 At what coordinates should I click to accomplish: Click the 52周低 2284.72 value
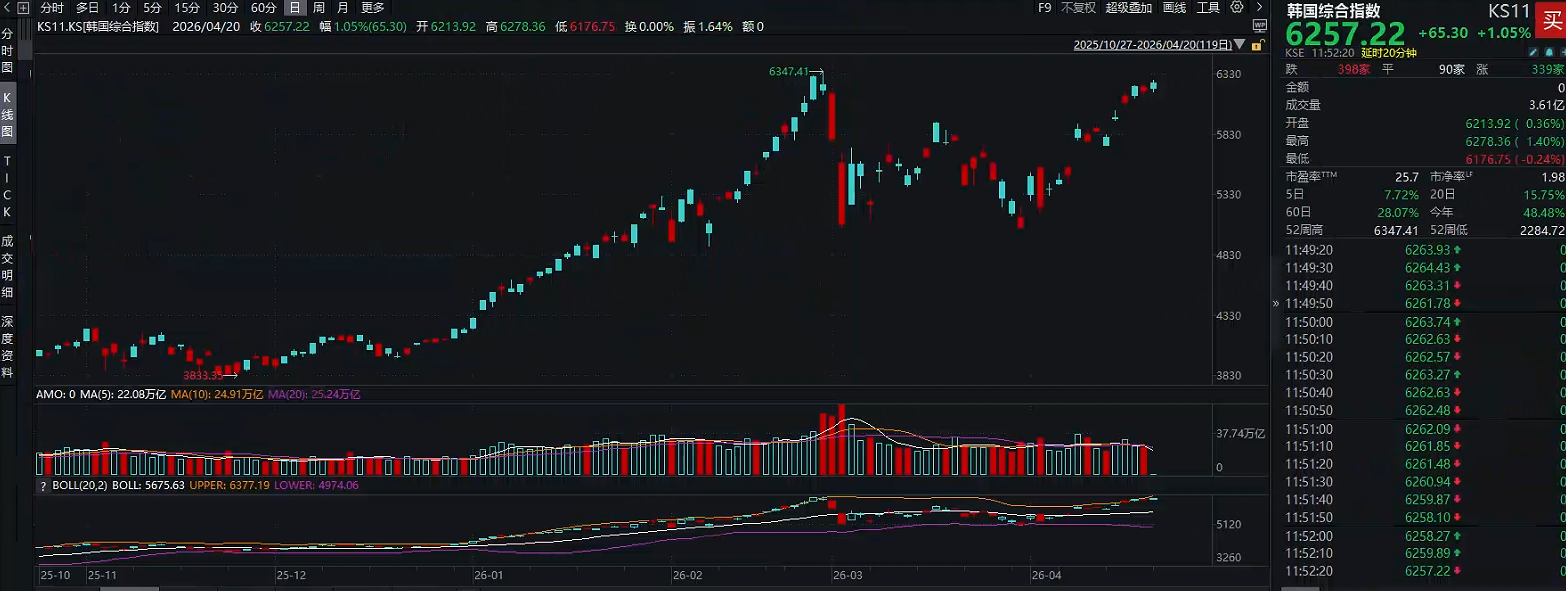coord(1541,231)
